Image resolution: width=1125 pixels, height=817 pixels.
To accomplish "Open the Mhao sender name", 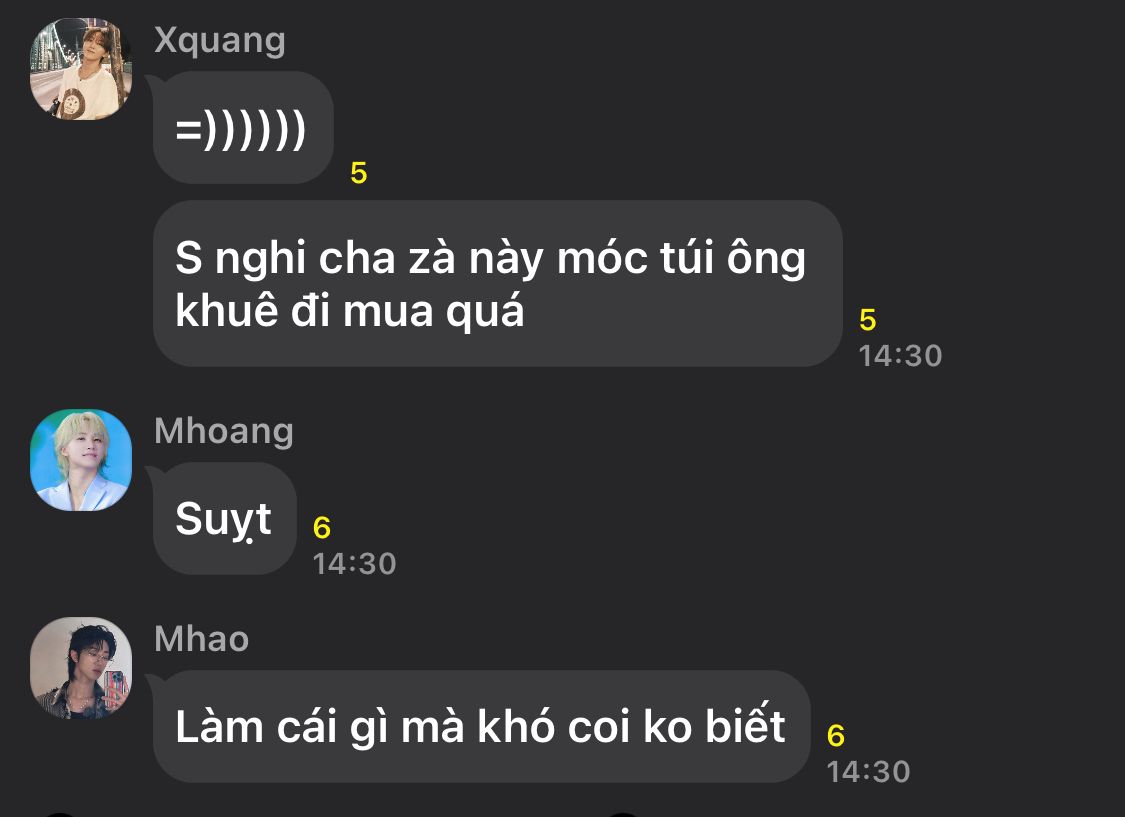I will coord(202,638).
